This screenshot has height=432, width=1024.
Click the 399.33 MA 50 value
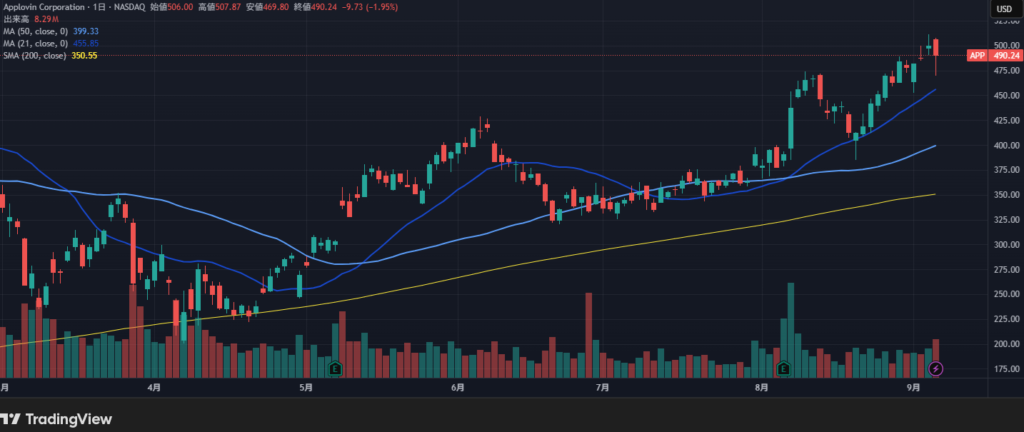click(86, 31)
